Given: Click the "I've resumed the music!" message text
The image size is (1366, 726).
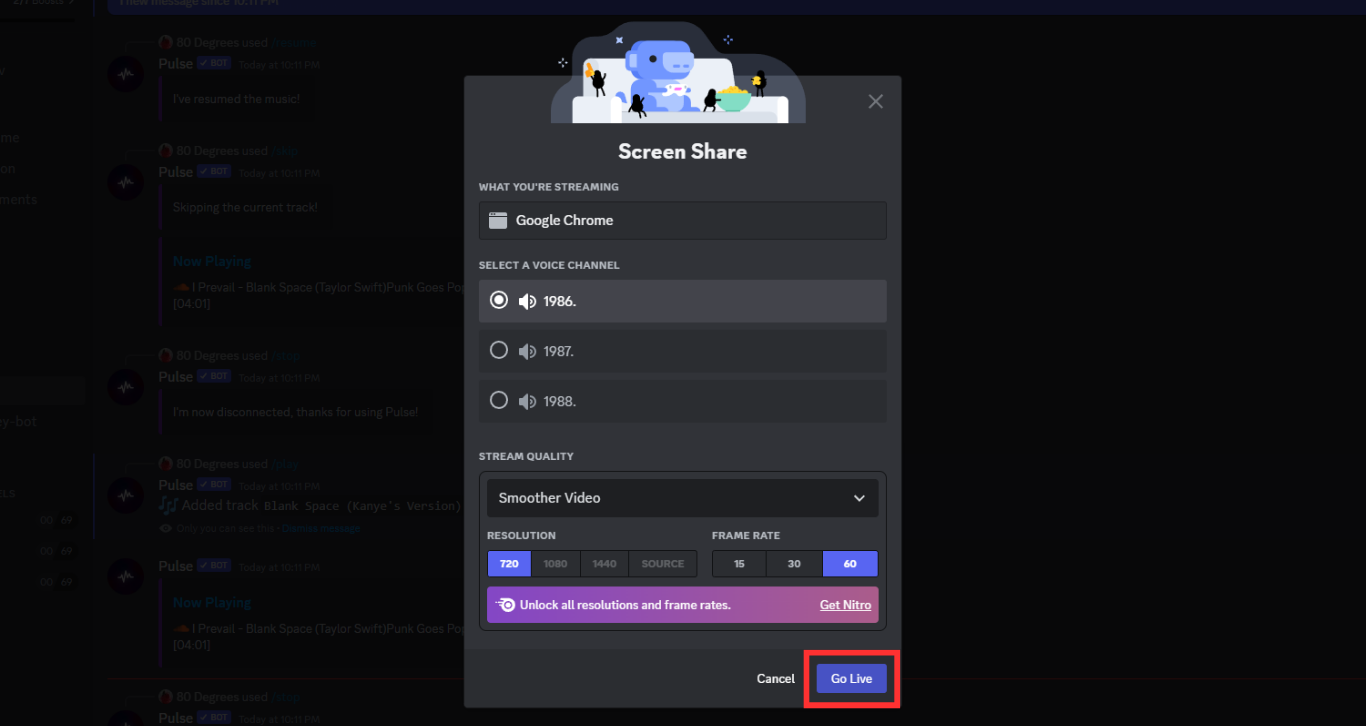Looking at the screenshot, I should coord(236,99).
